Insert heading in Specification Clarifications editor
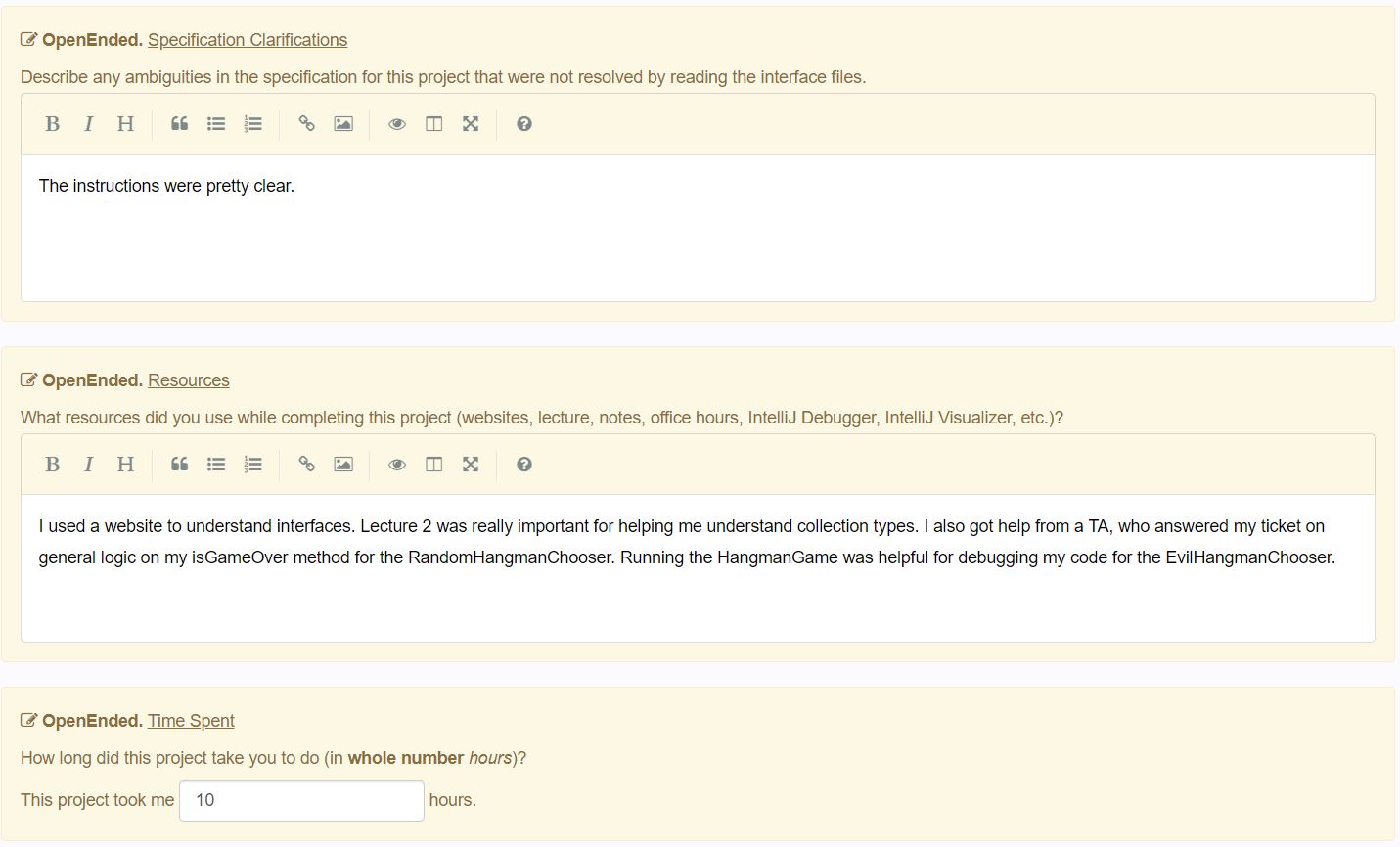This screenshot has width=1400, height=847. click(125, 124)
